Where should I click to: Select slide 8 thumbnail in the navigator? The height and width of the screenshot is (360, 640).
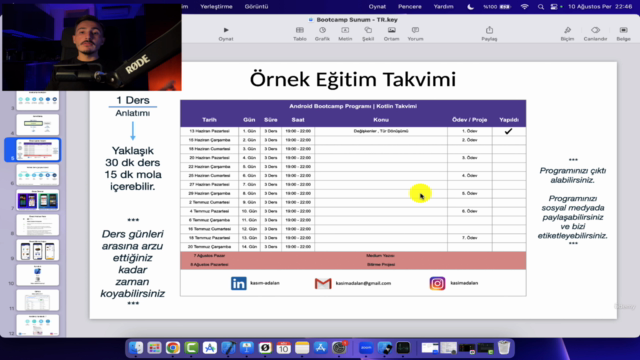coord(38,225)
